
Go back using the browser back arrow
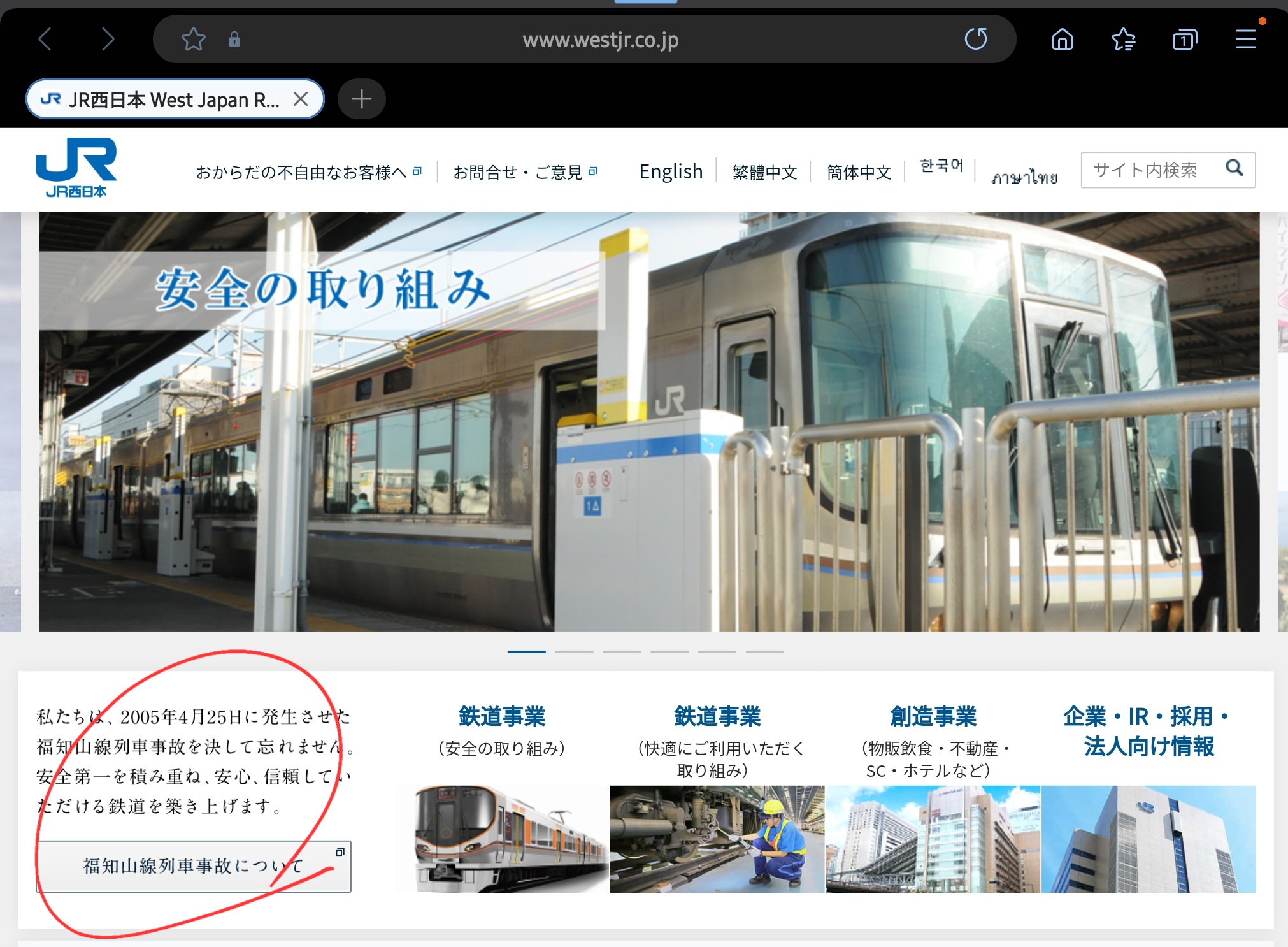(45, 40)
